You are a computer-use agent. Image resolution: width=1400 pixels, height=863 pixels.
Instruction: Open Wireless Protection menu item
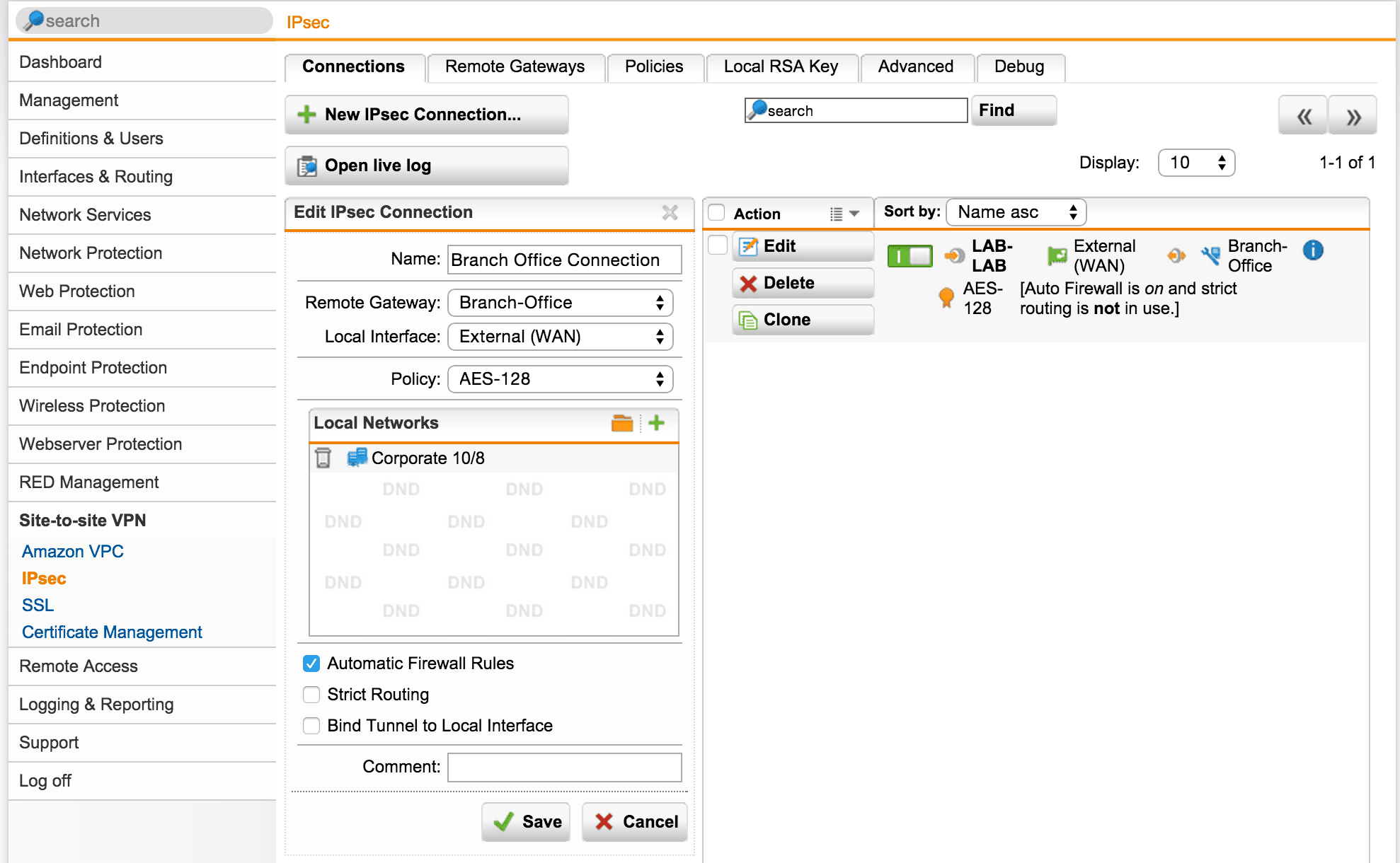click(x=142, y=406)
